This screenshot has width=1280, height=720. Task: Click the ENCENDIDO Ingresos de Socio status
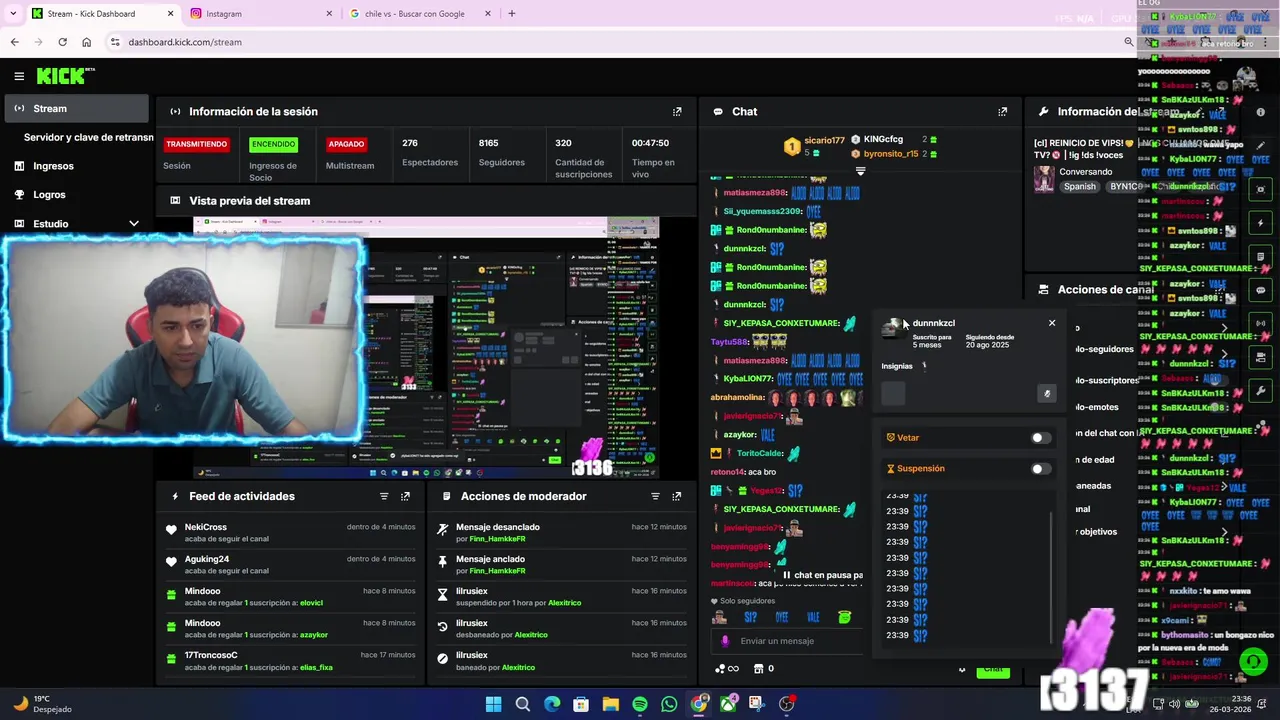273,144
